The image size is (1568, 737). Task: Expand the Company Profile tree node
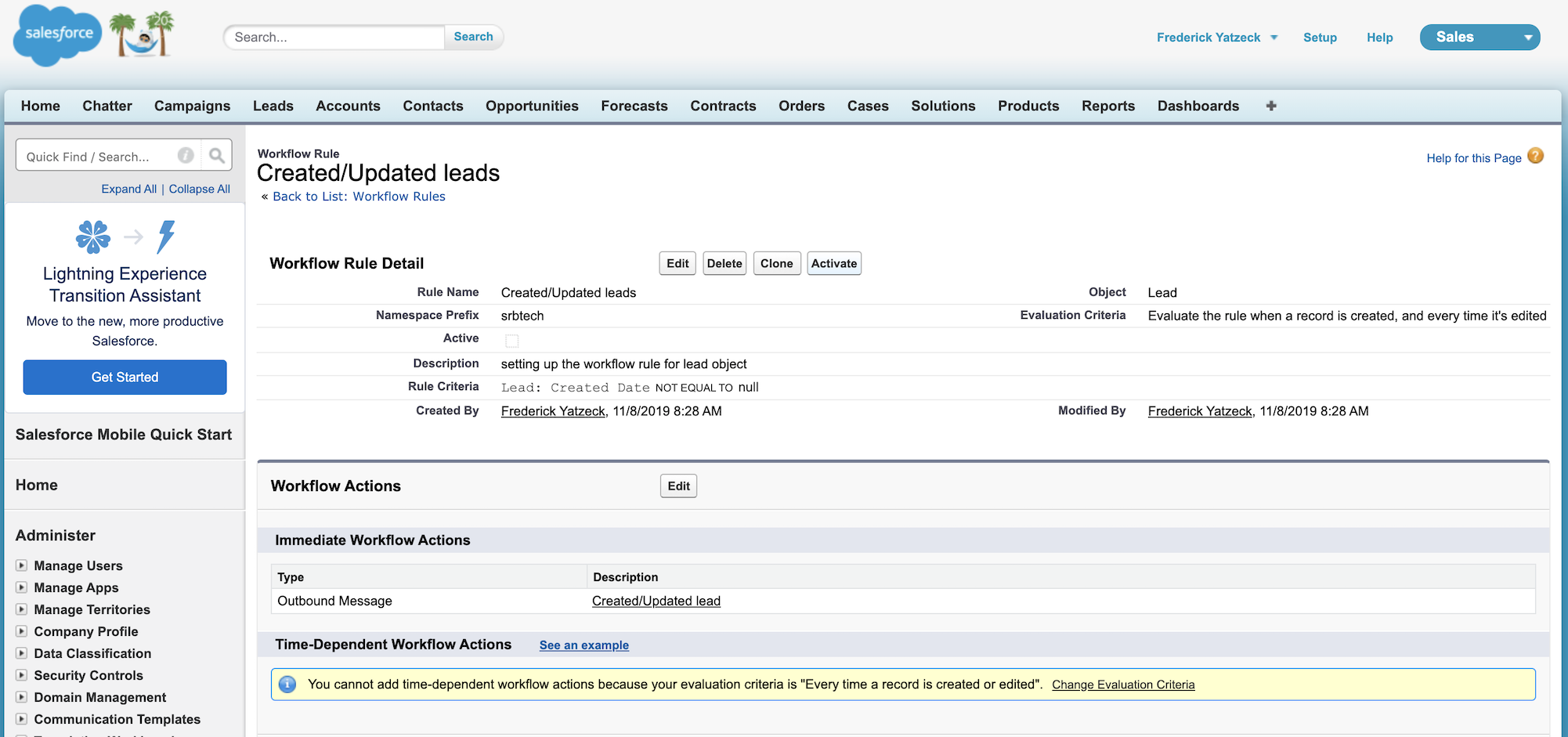click(22, 631)
